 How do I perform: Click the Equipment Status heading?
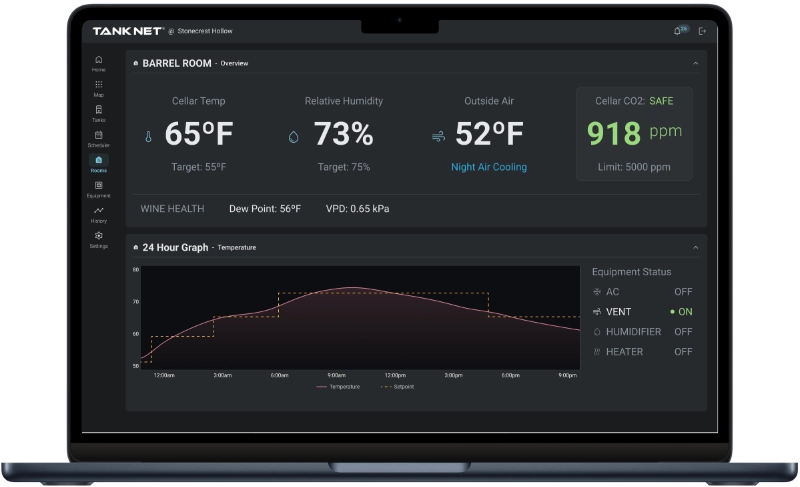click(632, 272)
